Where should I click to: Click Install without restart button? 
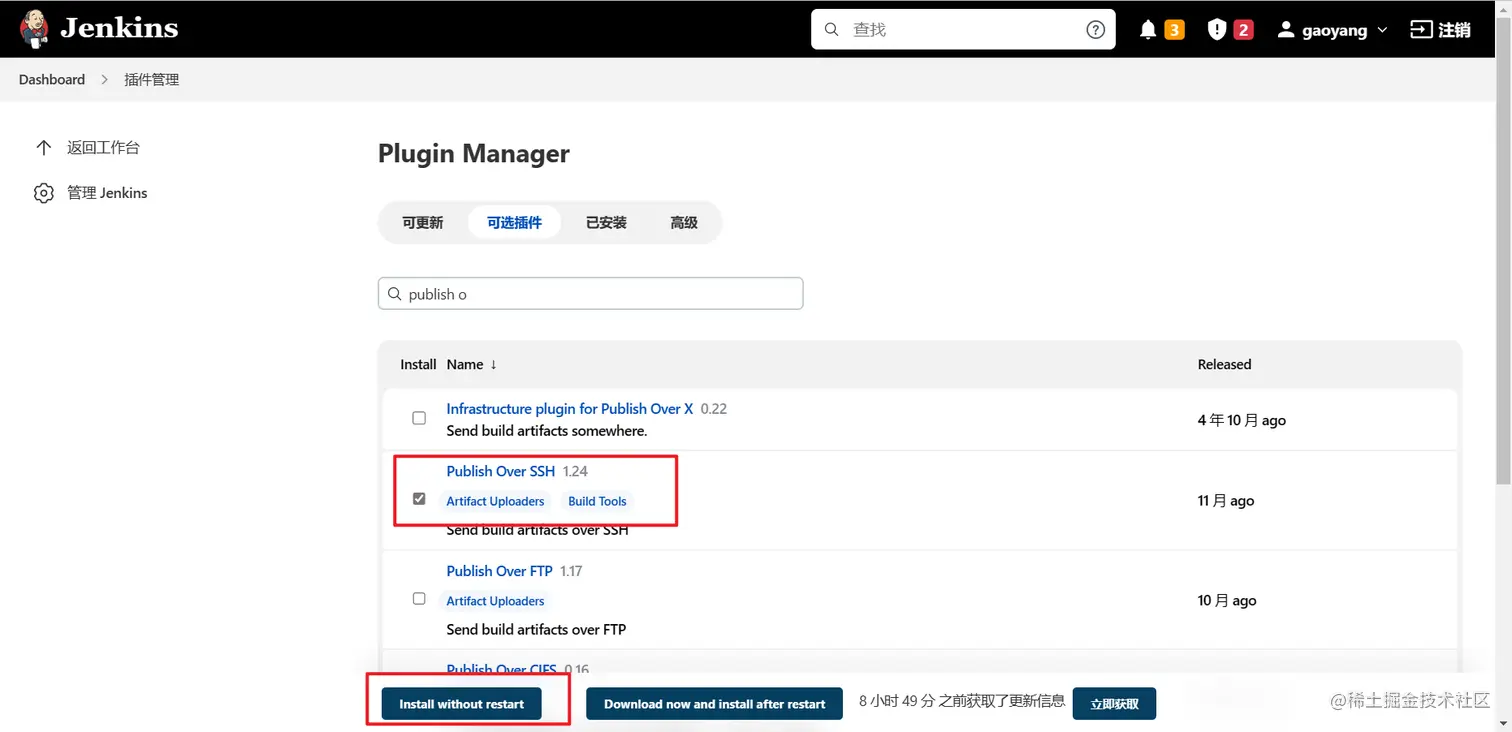click(461, 704)
